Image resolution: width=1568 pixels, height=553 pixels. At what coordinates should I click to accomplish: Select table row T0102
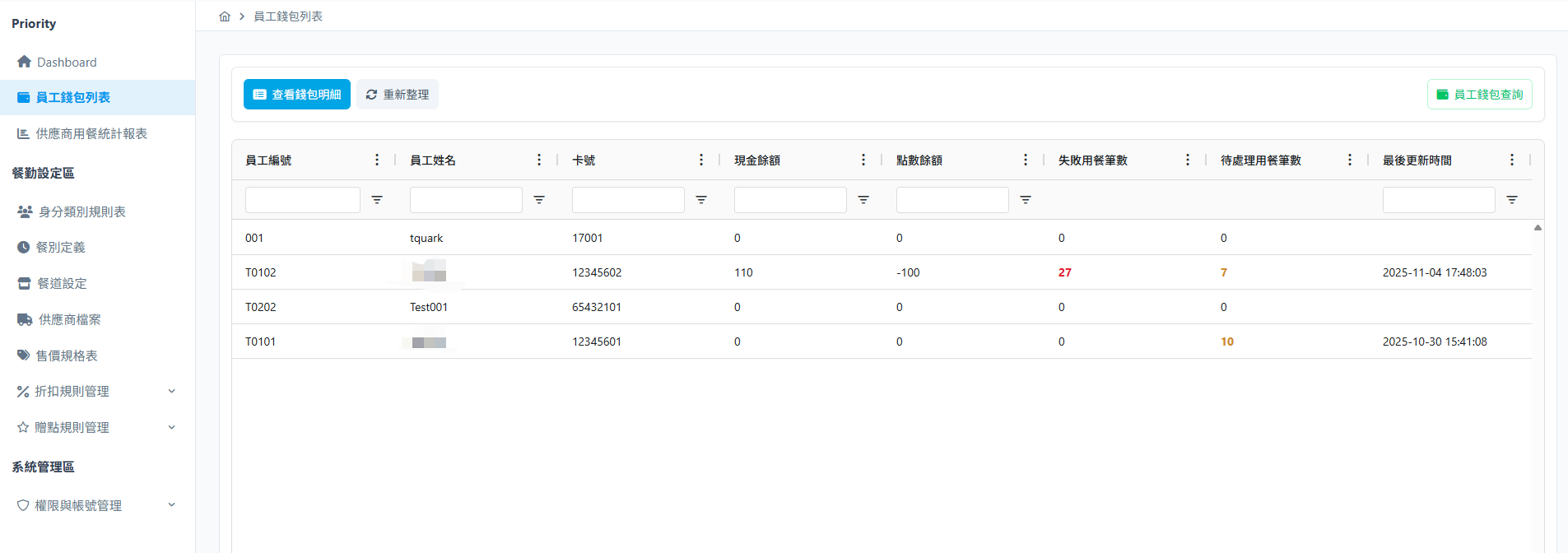[x=882, y=272]
